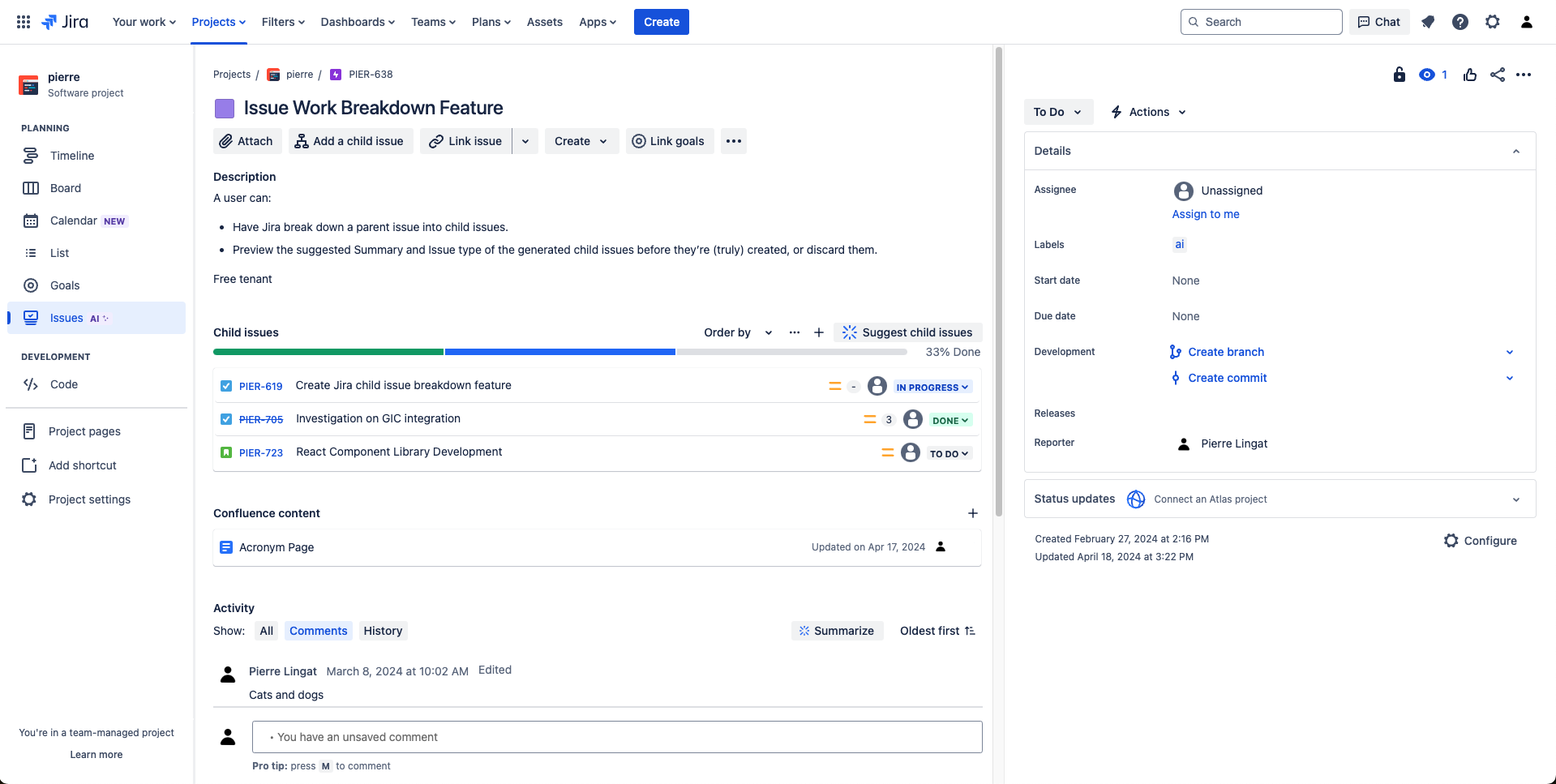
Task: Show History activity only
Action: click(384, 631)
